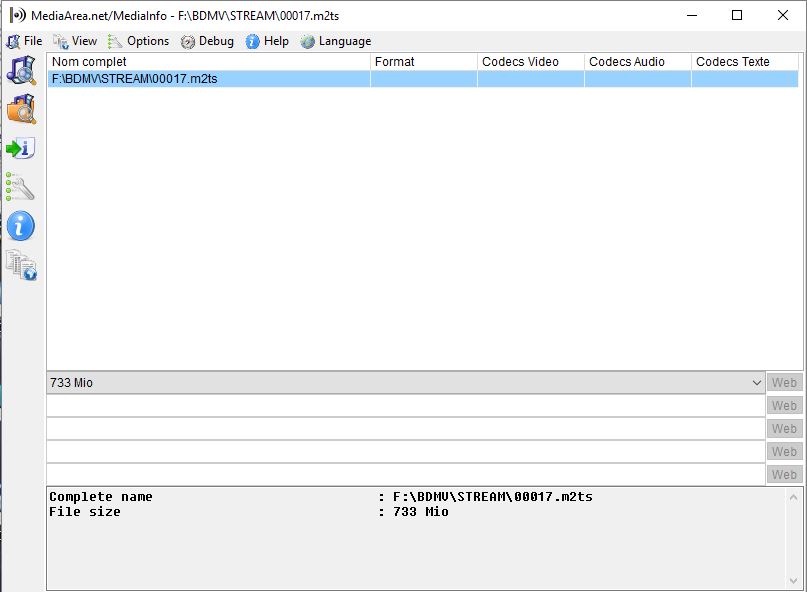
Task: Click the third empty info field
Action: pos(406,452)
